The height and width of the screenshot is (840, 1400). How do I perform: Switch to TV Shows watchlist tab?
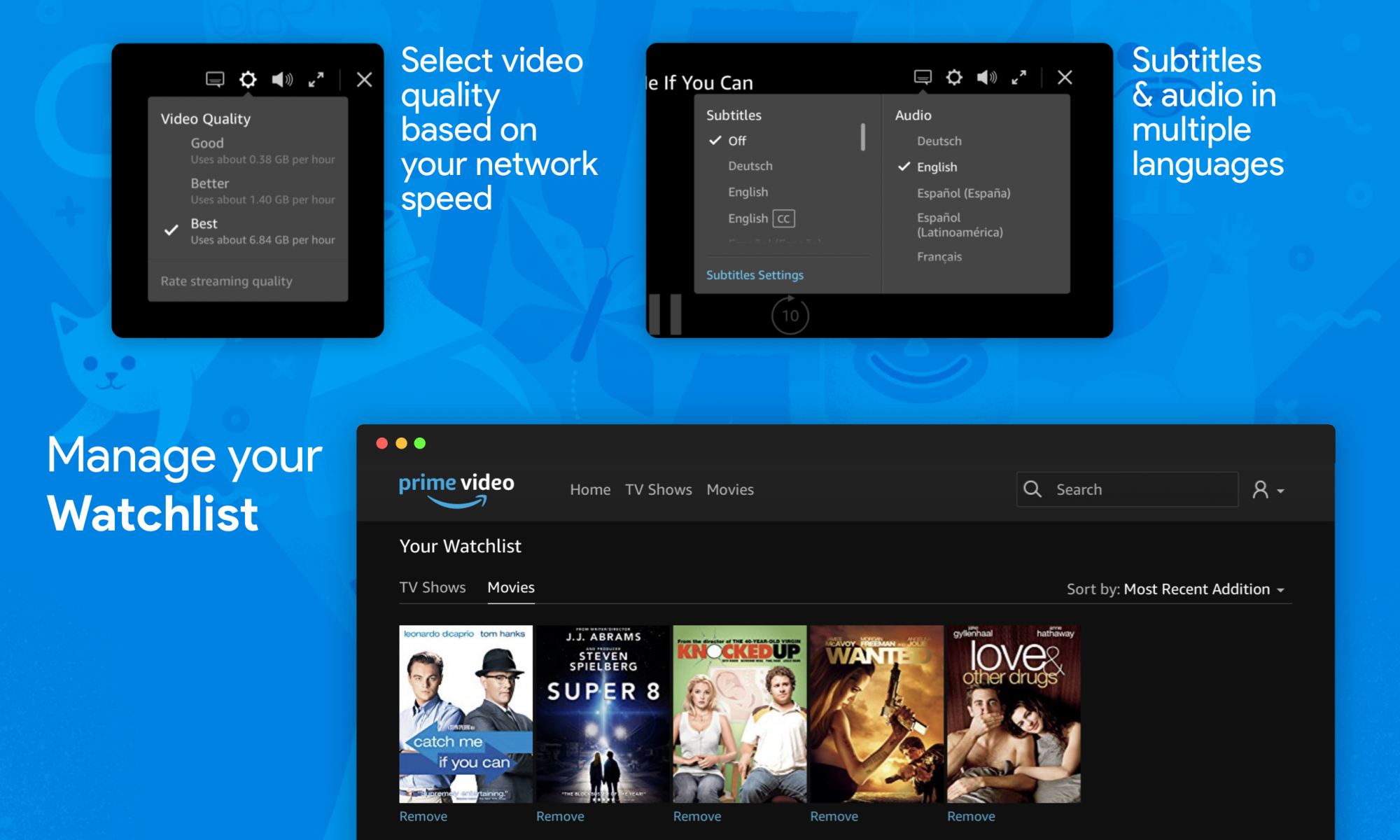coord(433,587)
